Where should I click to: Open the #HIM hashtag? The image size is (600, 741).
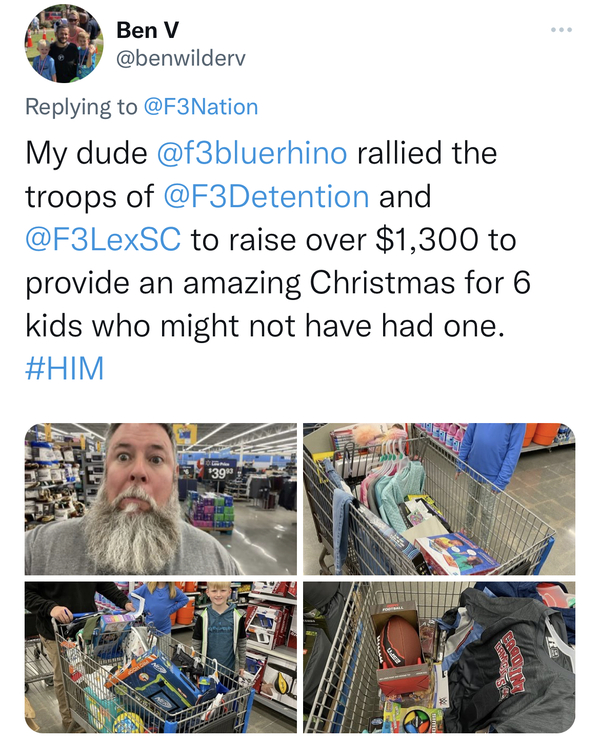pos(64,369)
